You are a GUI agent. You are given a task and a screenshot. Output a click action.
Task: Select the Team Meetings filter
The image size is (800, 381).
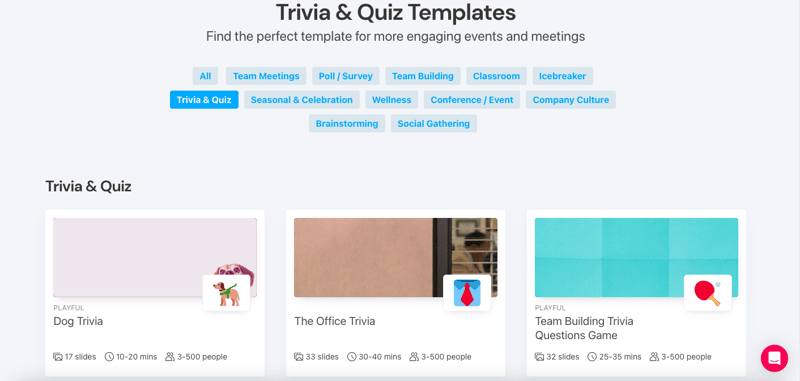[x=266, y=76]
